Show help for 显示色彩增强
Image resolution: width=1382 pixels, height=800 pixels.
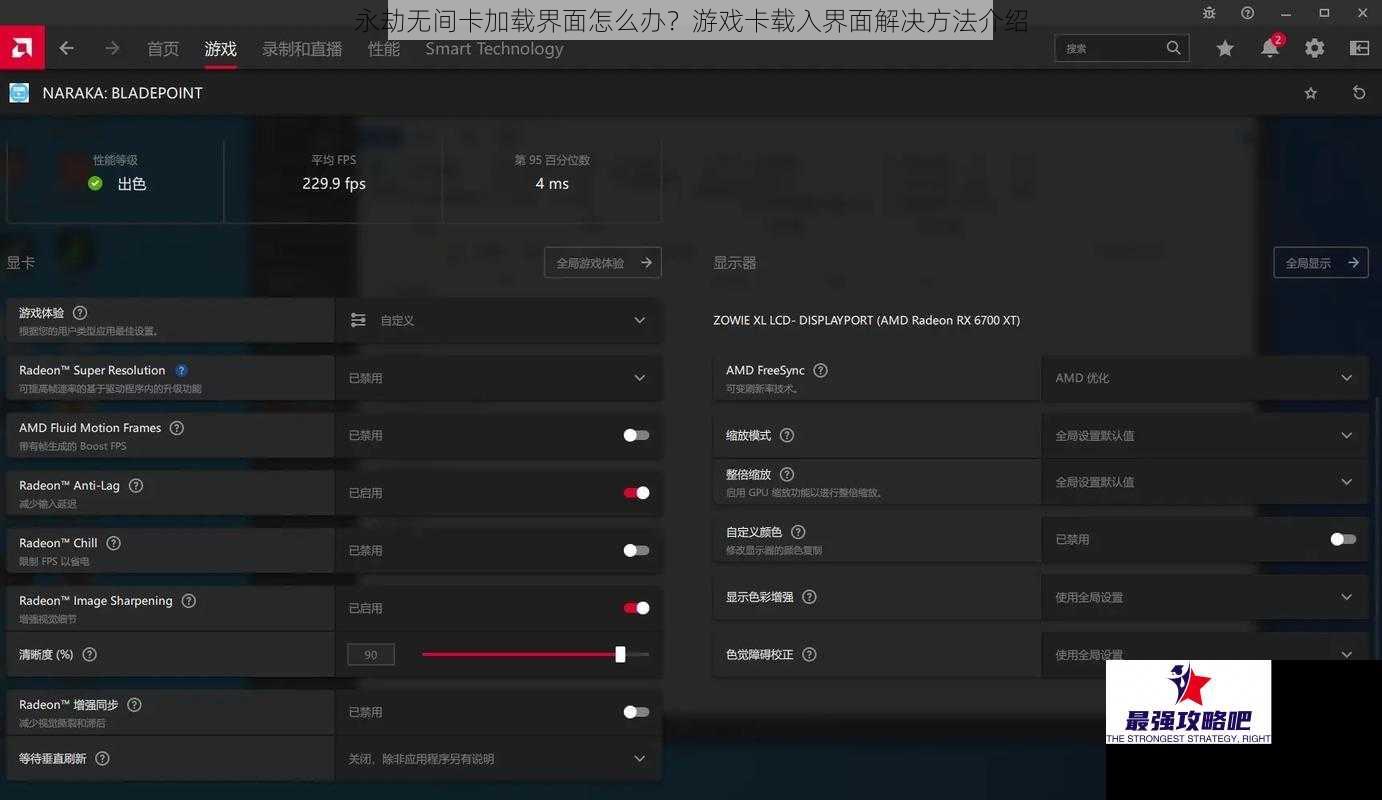click(810, 597)
